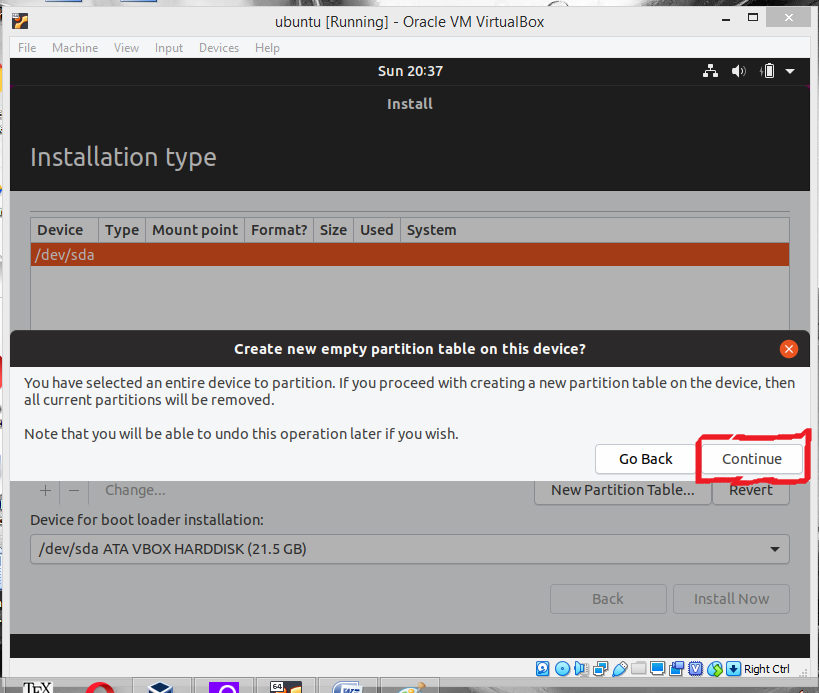Click the keyboard capture arrow status icon
This screenshot has width=819, height=693.
tap(733, 668)
